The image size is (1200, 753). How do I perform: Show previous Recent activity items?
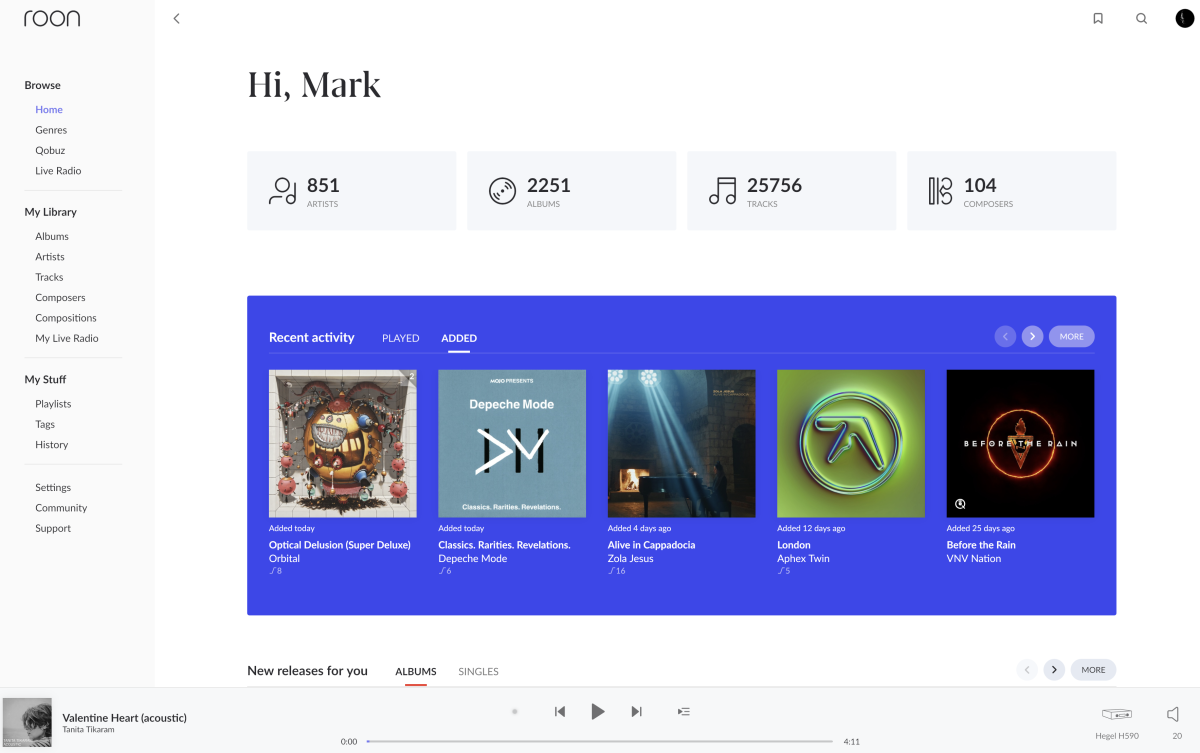click(1005, 336)
